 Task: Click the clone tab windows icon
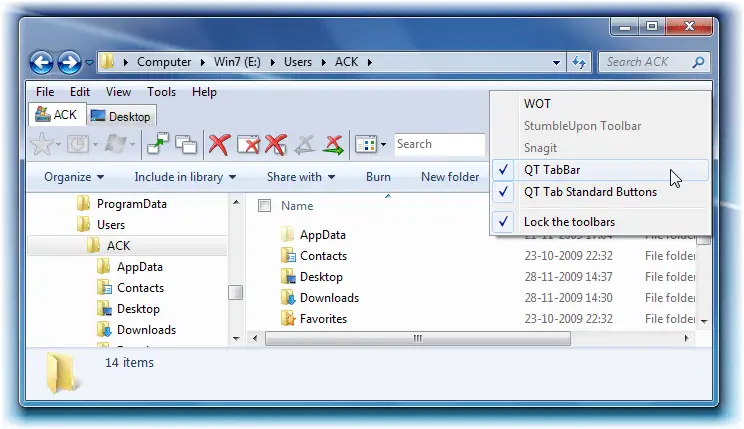pyautogui.click(x=186, y=144)
